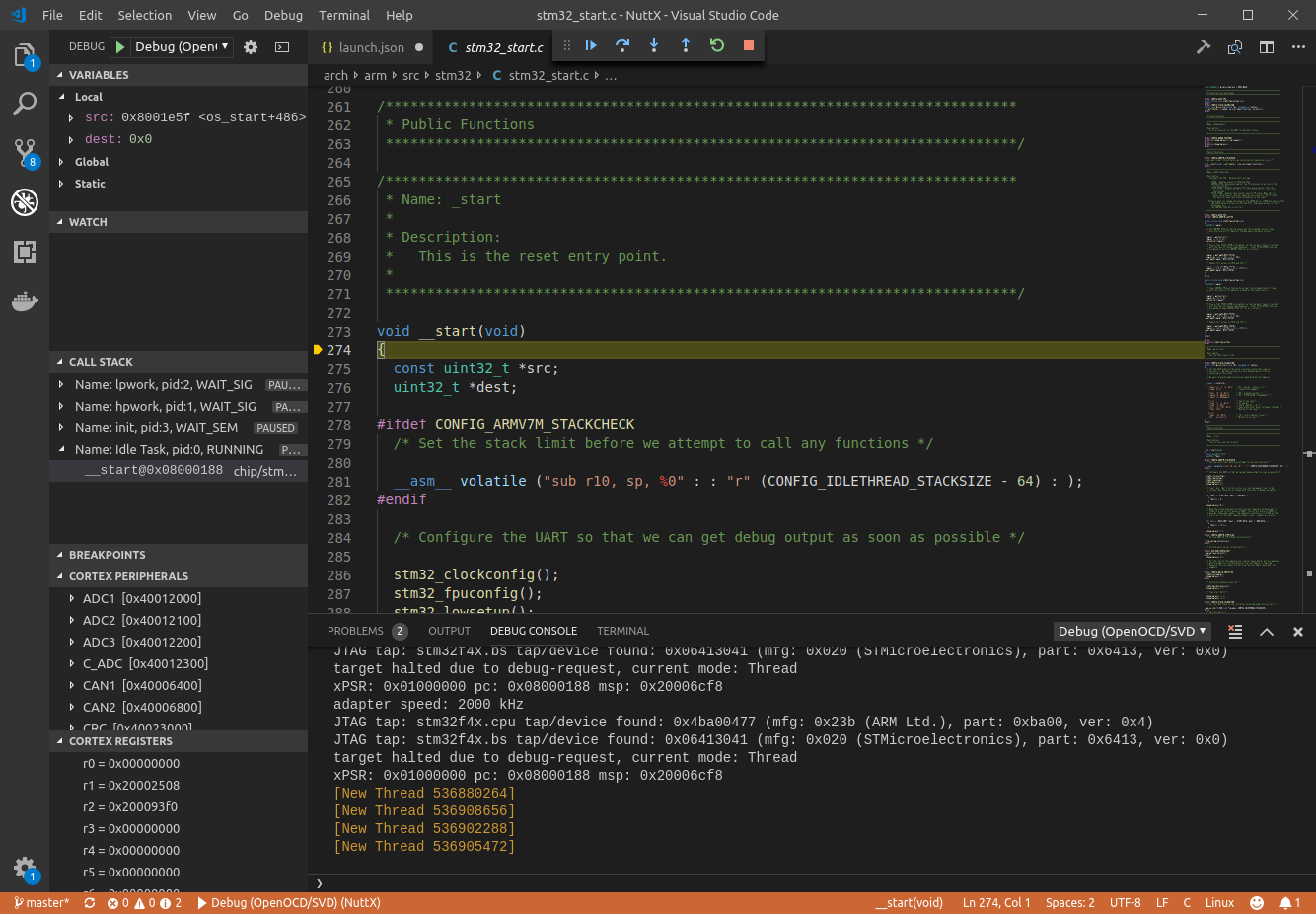Click the master branch in status bar
The width and height of the screenshot is (1316, 914).
41,903
